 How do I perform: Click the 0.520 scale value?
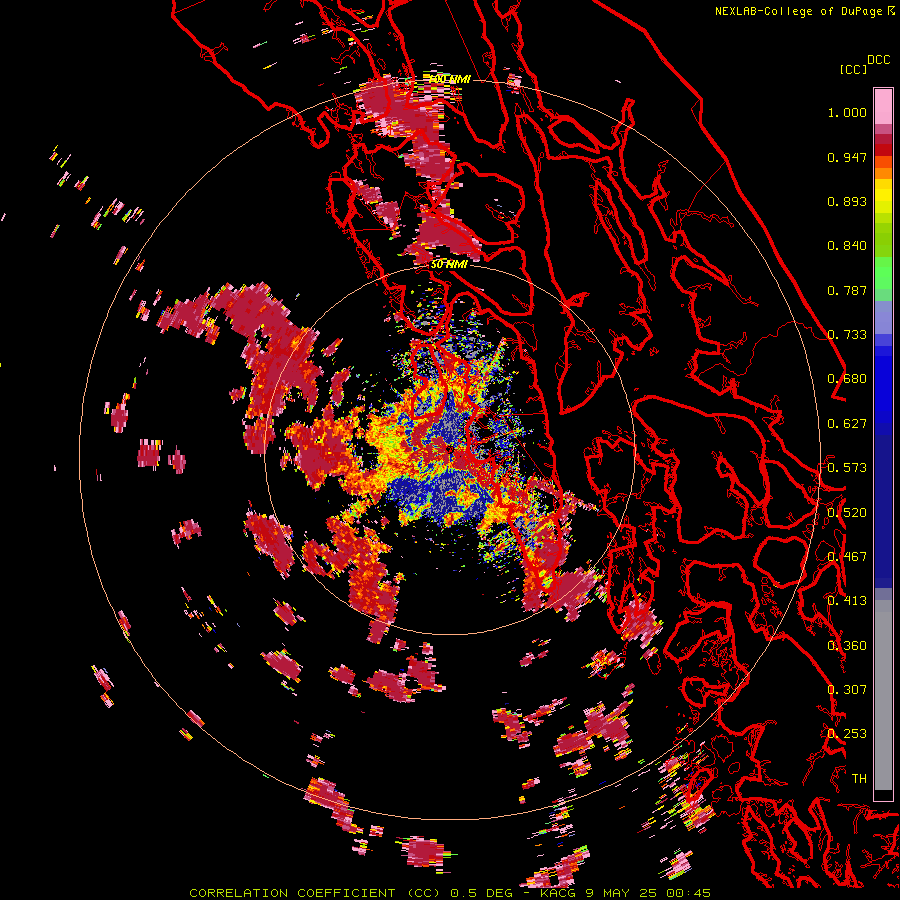coord(847,512)
